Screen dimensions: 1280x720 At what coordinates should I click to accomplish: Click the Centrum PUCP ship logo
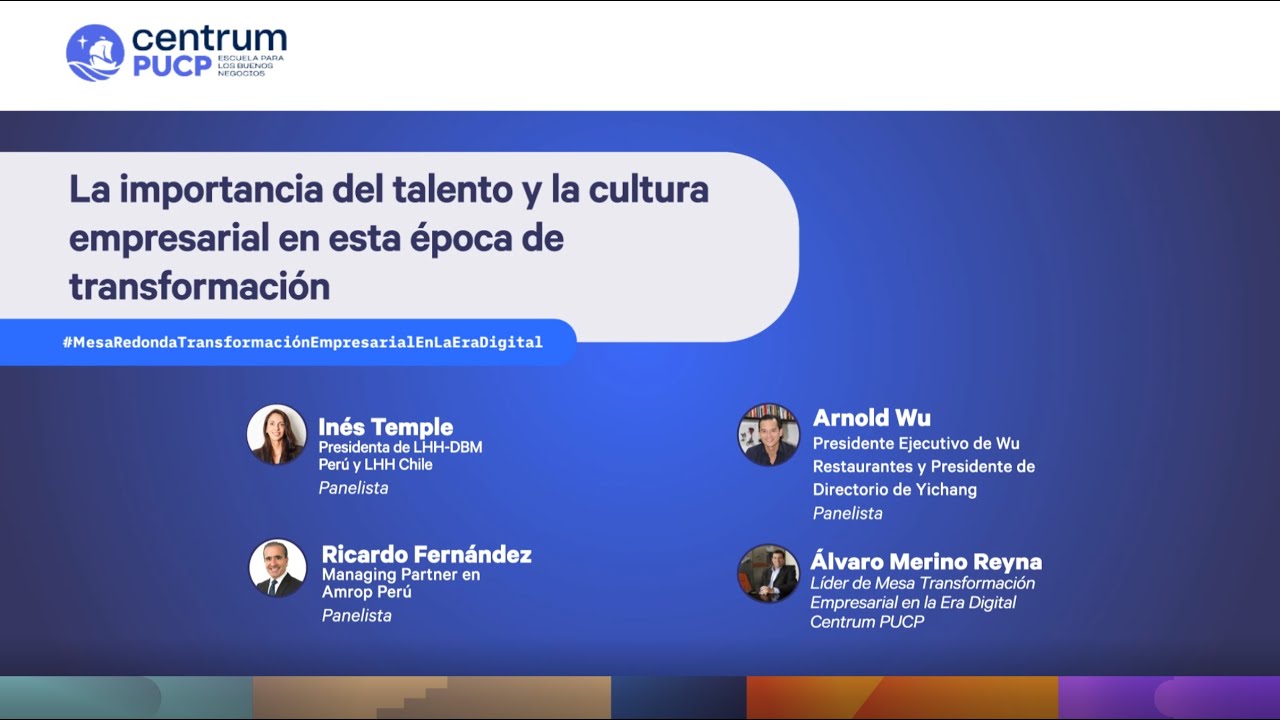pyautogui.click(x=95, y=53)
